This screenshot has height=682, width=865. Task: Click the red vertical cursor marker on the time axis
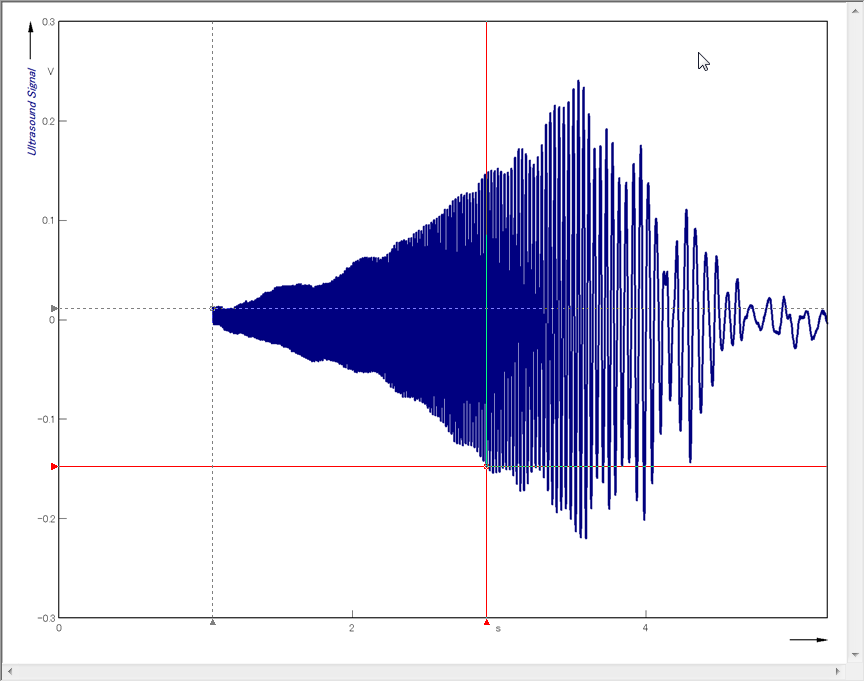(487, 622)
